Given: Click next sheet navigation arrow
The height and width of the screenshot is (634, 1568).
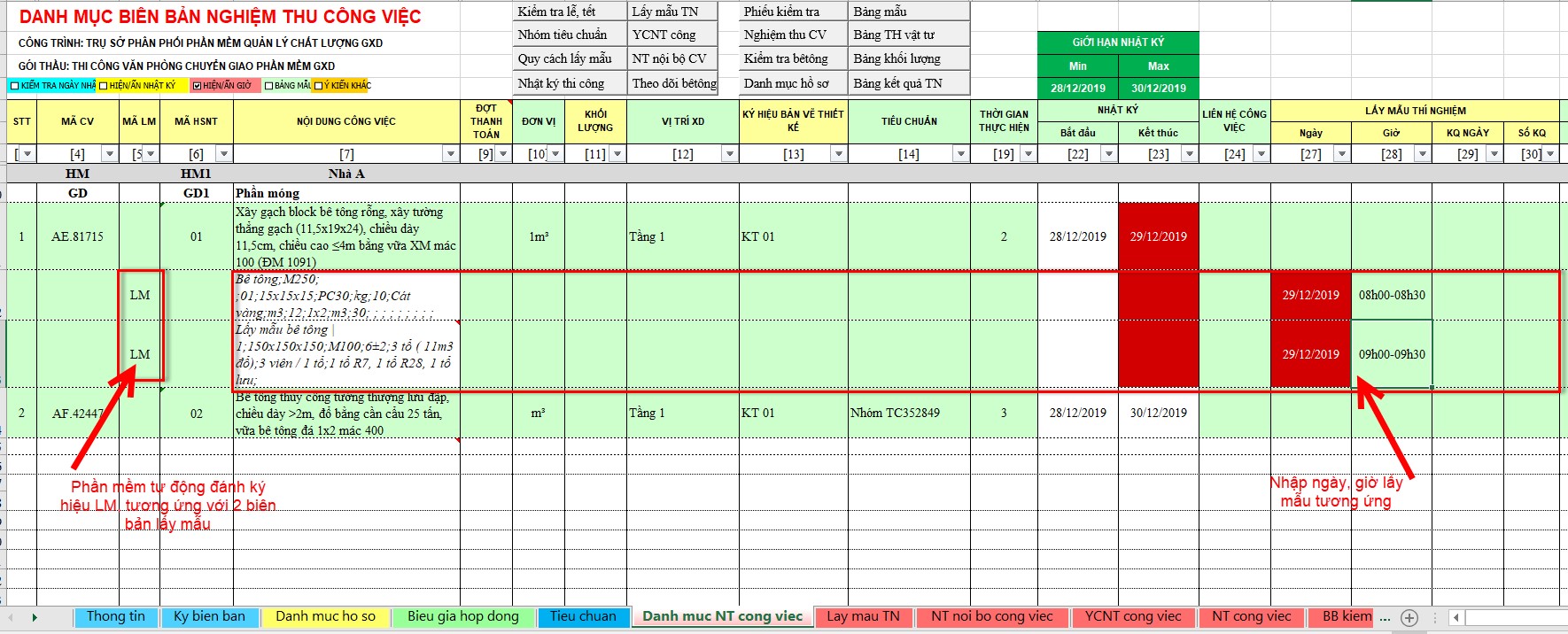Looking at the screenshot, I should click(35, 617).
